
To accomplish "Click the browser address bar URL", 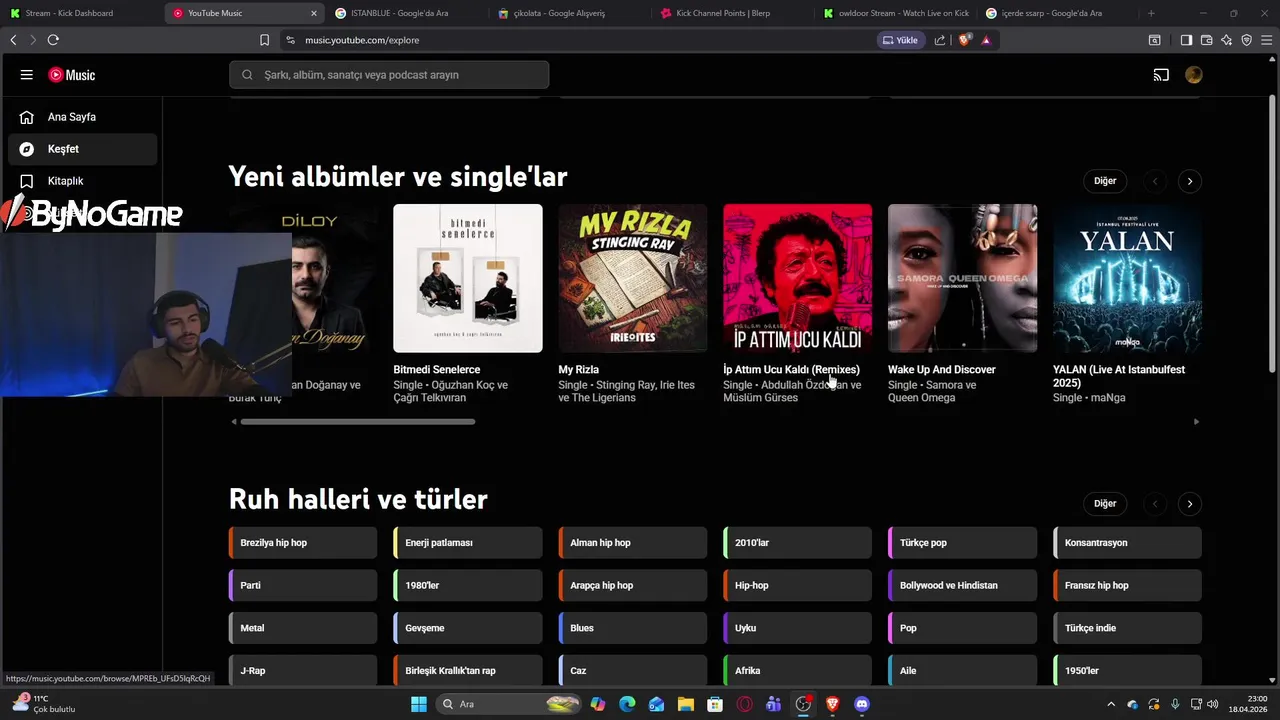I will [362, 40].
